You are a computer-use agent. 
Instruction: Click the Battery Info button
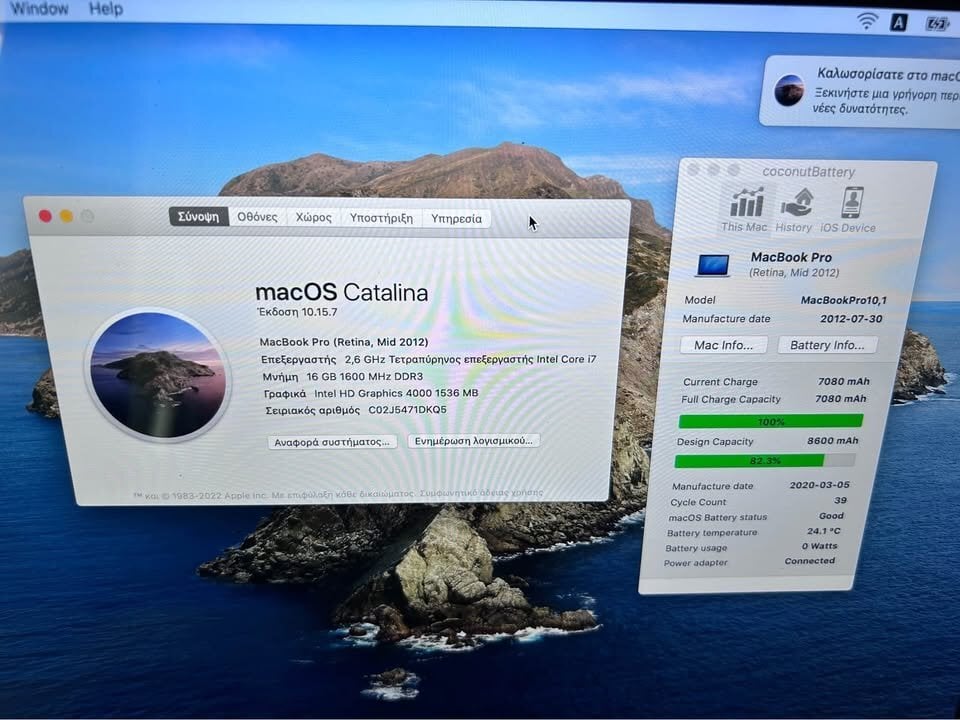(827, 345)
